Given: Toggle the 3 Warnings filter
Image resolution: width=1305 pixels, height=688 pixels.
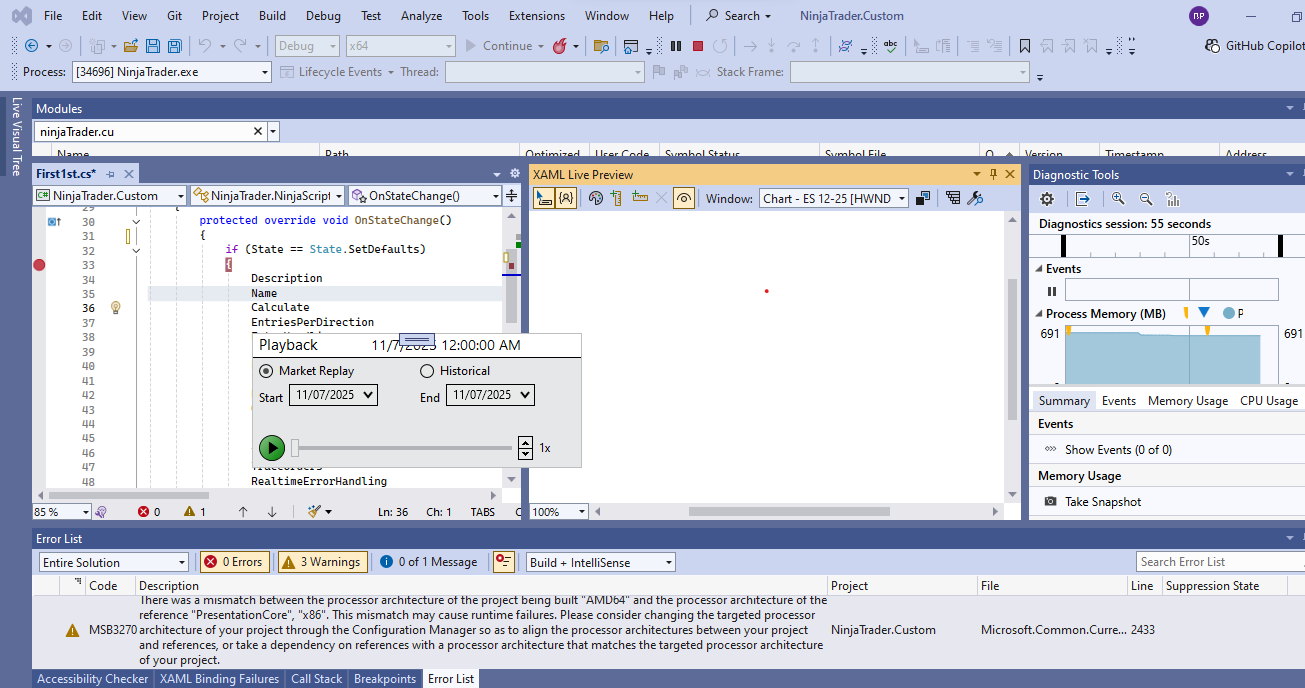Looking at the screenshot, I should [322, 562].
